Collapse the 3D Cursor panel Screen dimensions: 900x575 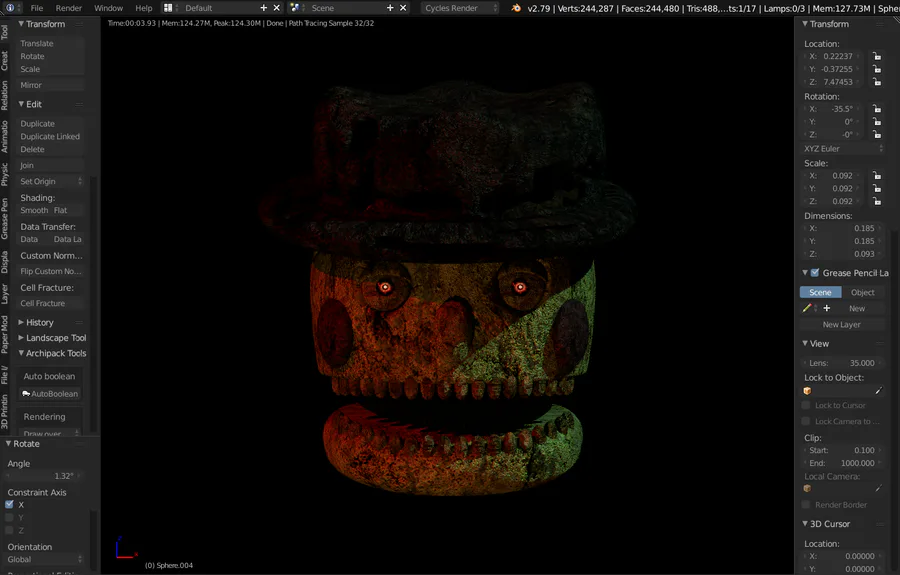click(x=805, y=523)
